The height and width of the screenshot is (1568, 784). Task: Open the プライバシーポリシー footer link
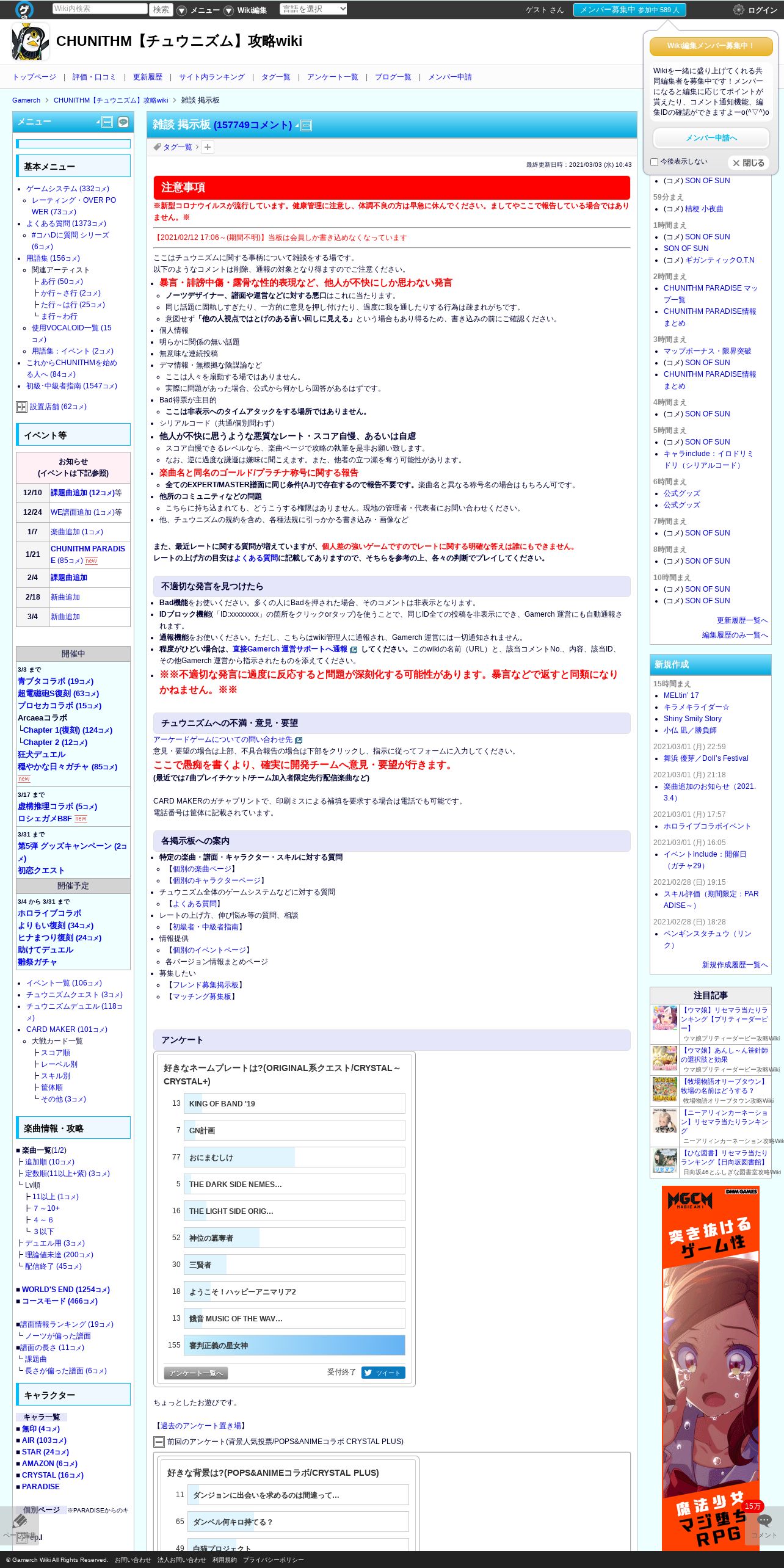click(x=274, y=1559)
